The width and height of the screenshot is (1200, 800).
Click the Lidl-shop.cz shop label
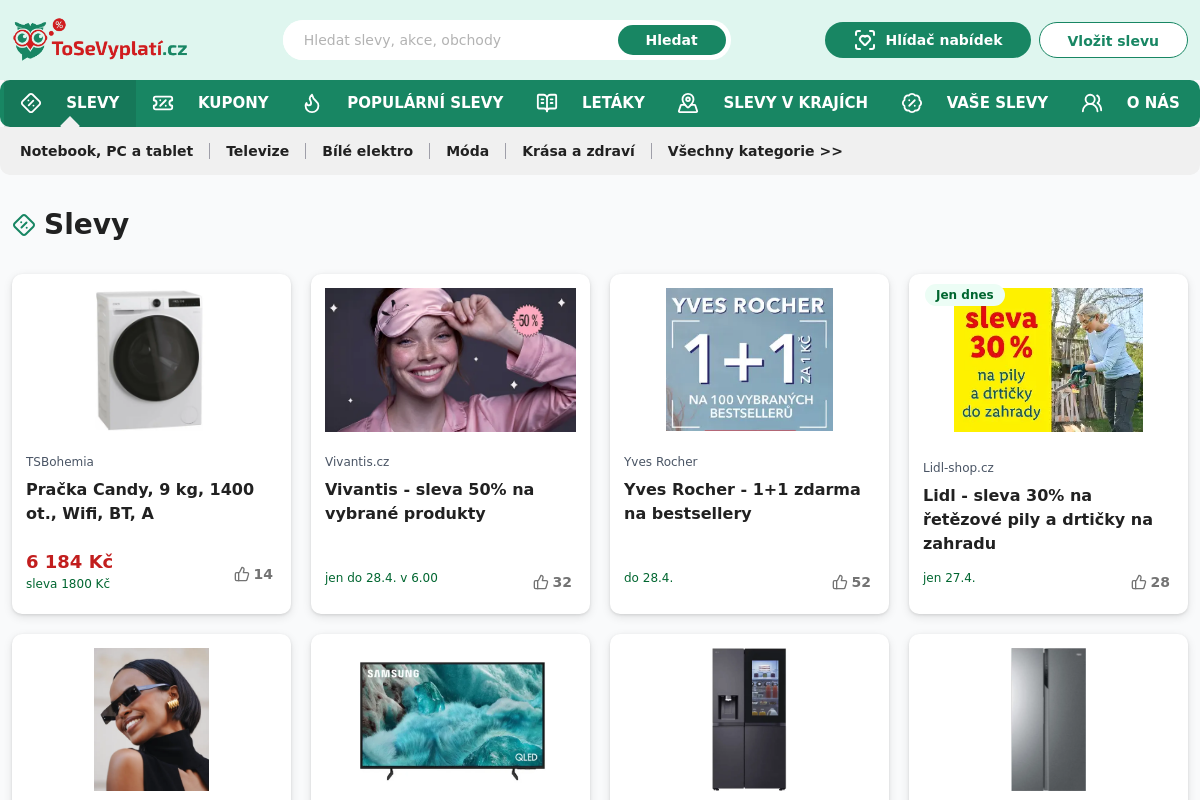[x=958, y=468]
